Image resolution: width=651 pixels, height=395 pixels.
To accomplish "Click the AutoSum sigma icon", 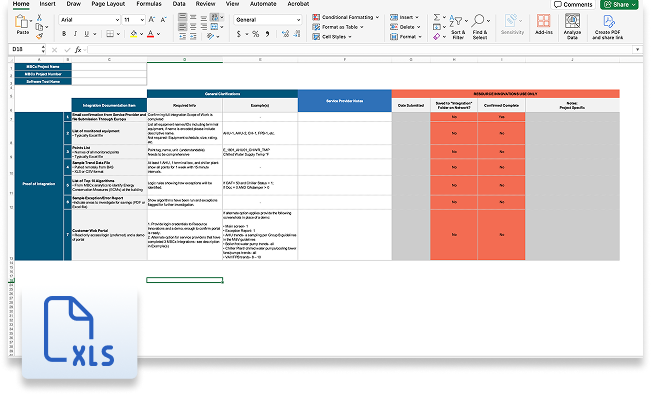I will 437,17.
